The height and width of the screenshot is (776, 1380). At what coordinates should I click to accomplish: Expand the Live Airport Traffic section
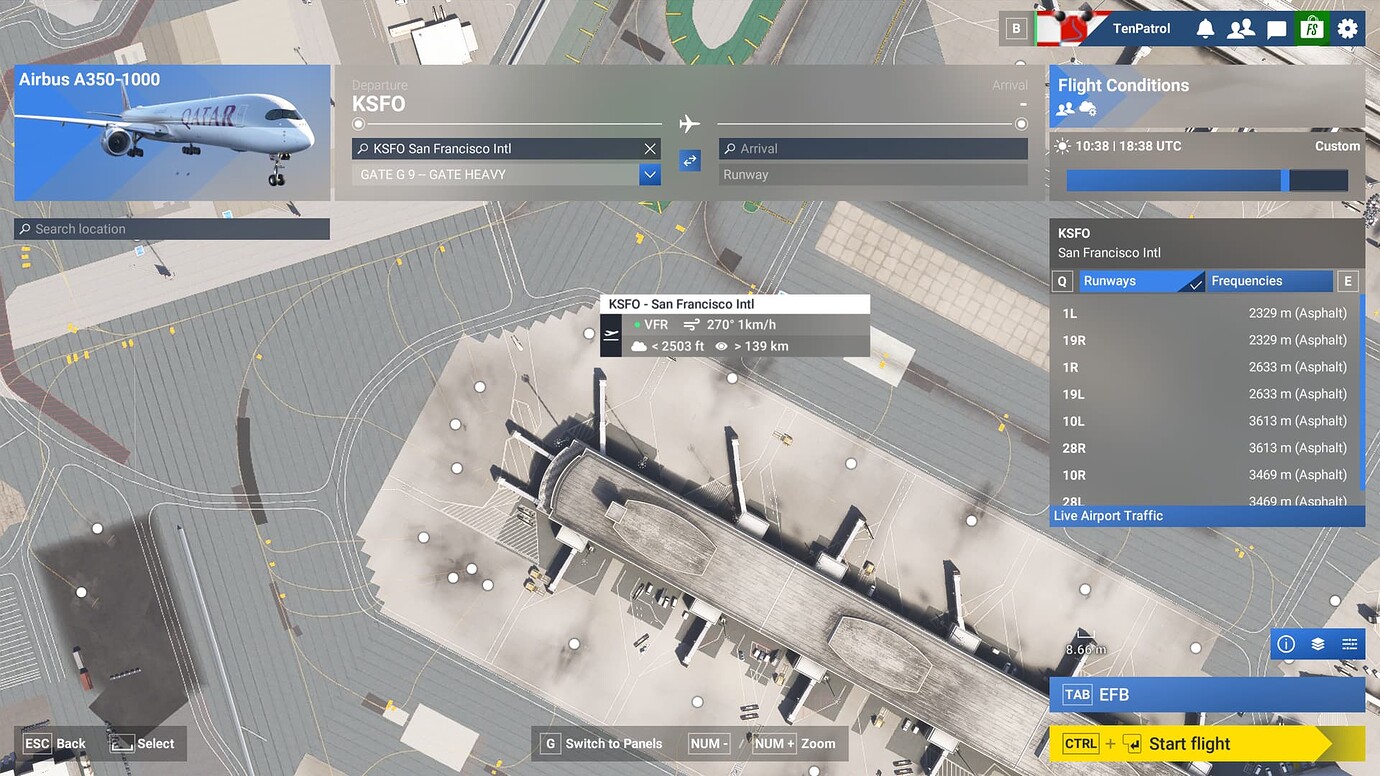point(1206,516)
